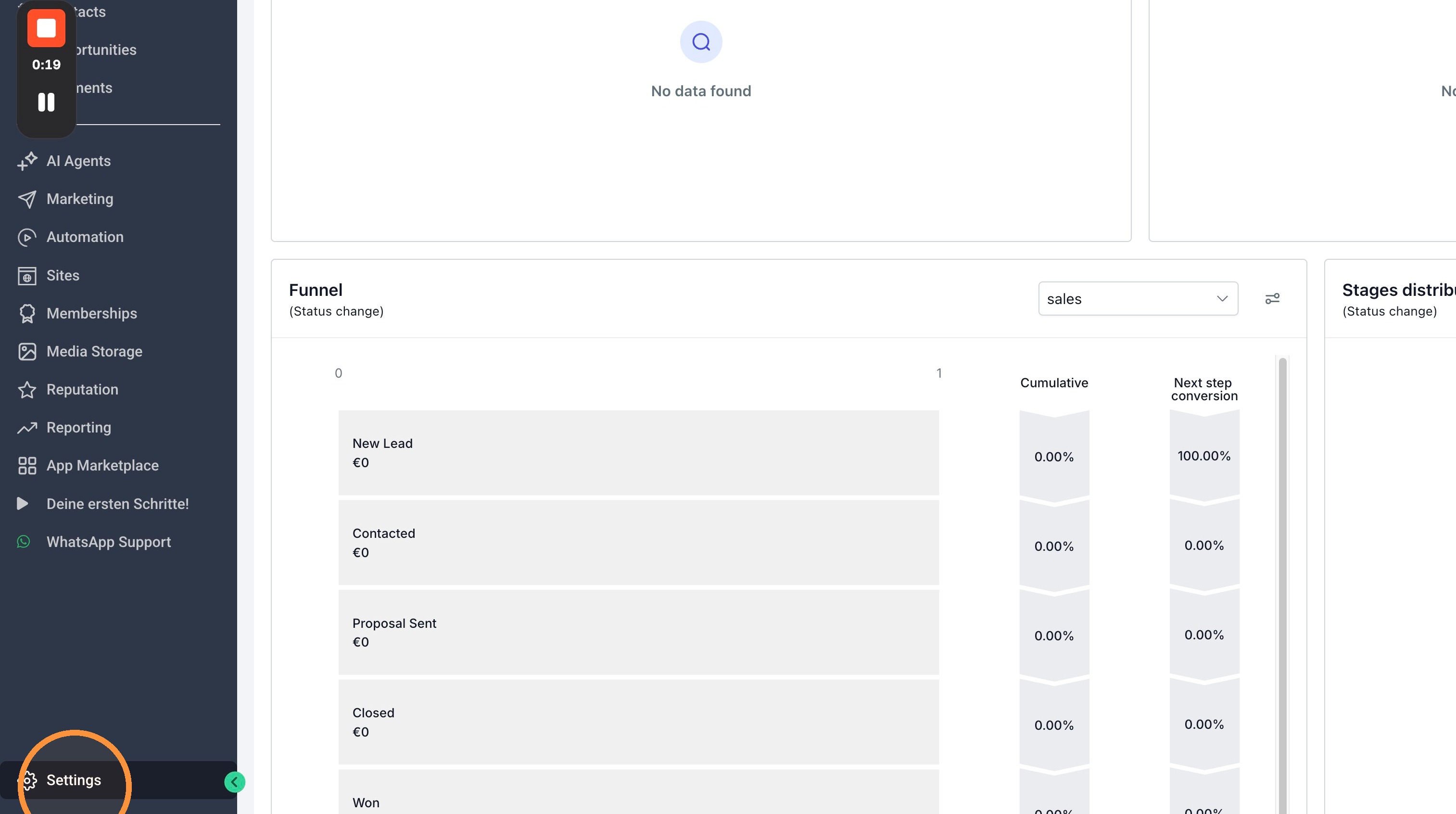Click the Reporting trend-line icon

click(x=27, y=428)
